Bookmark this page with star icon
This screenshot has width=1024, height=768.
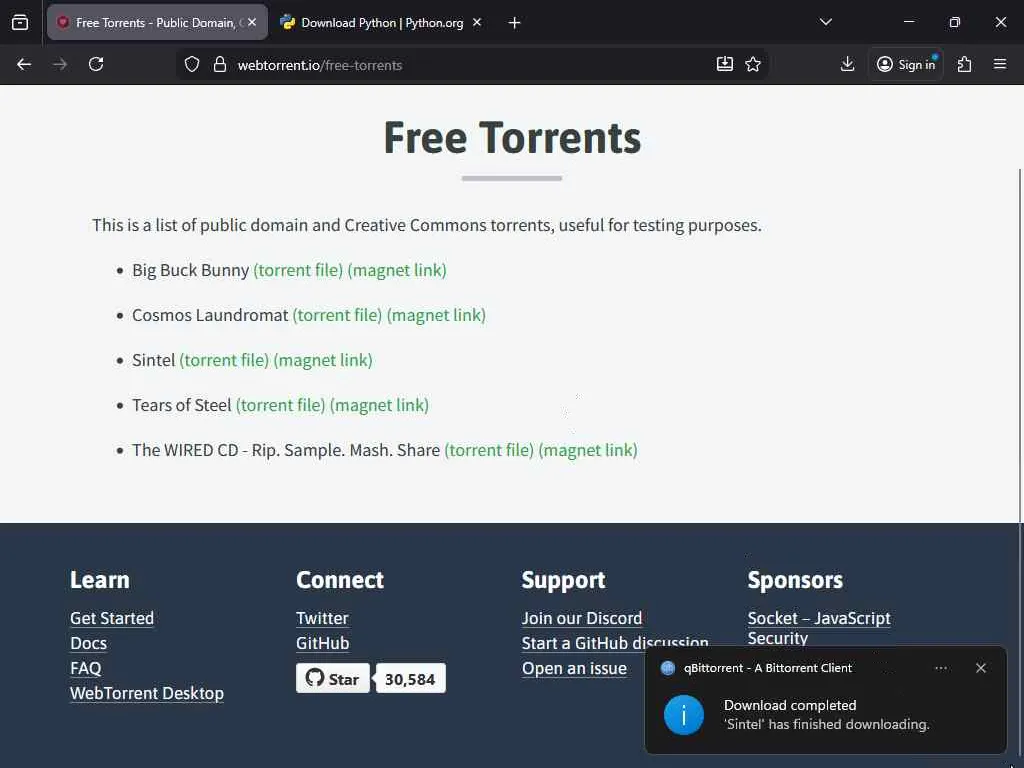point(753,64)
